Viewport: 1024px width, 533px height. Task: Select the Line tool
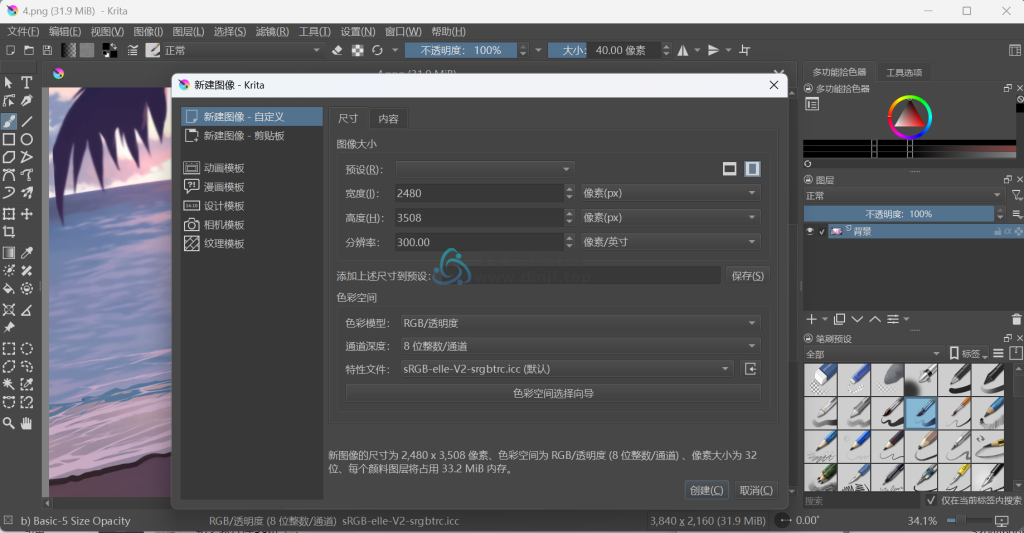pos(27,121)
